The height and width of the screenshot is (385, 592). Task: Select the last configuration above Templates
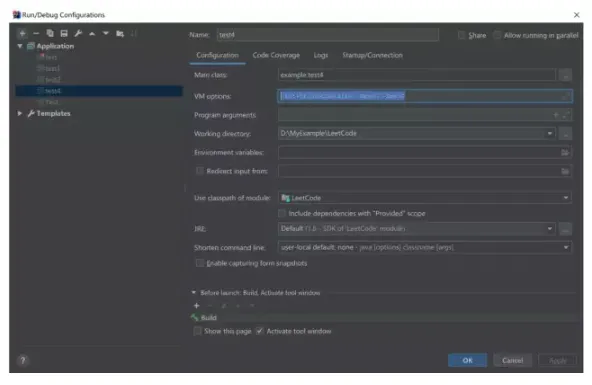coord(99,102)
